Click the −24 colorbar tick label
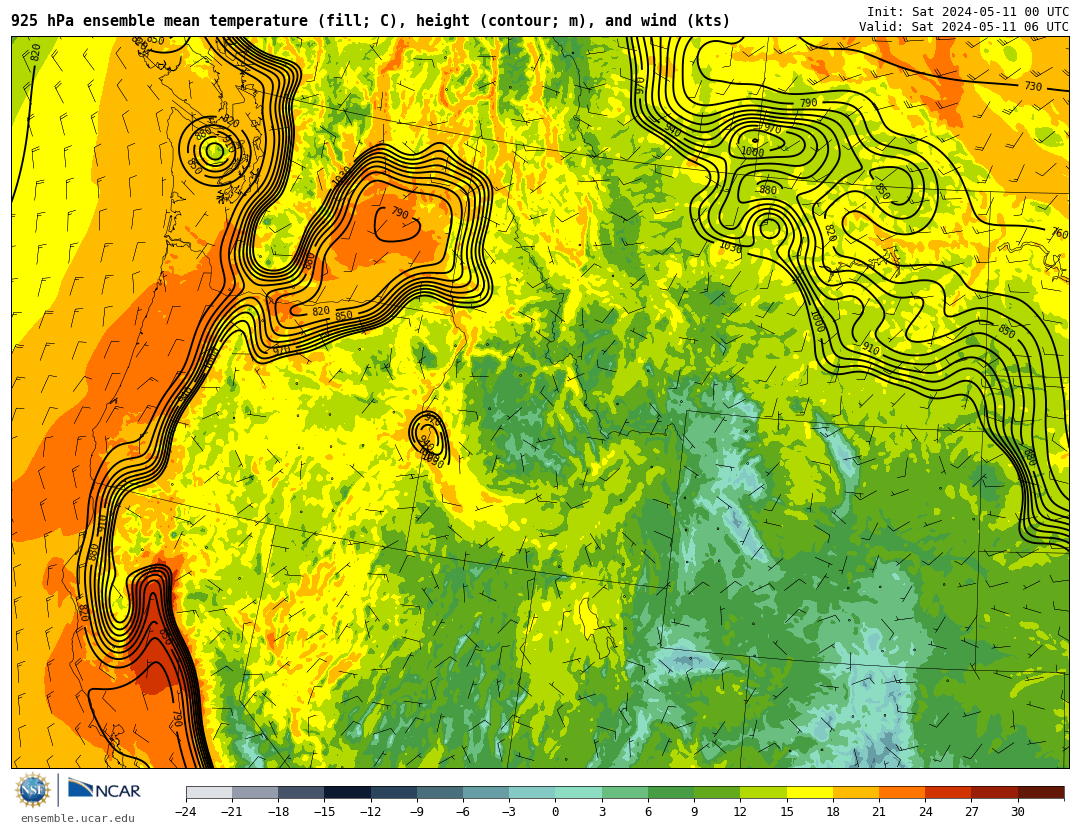This screenshot has height=831, width=1080. click(x=186, y=812)
